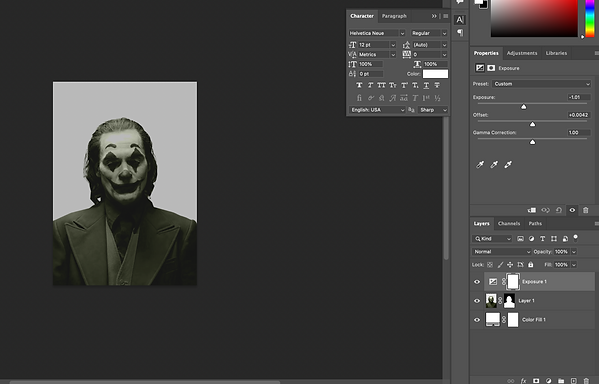Apply All Caps text style
The width and height of the screenshot is (599, 384).
coord(381,85)
